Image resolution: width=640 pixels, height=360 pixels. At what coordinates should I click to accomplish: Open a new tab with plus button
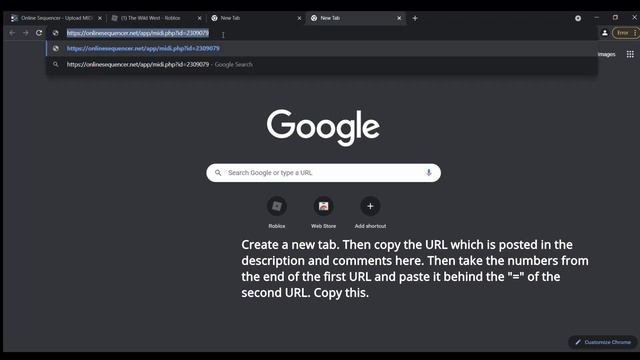pyautogui.click(x=415, y=18)
